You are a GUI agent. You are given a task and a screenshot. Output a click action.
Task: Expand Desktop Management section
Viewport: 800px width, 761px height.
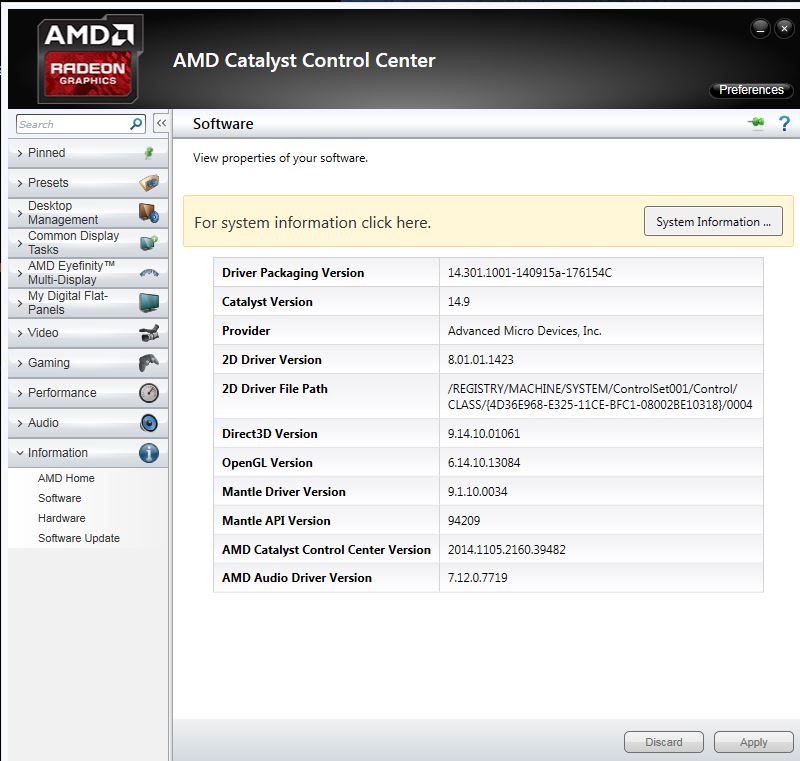pyautogui.click(x=88, y=213)
